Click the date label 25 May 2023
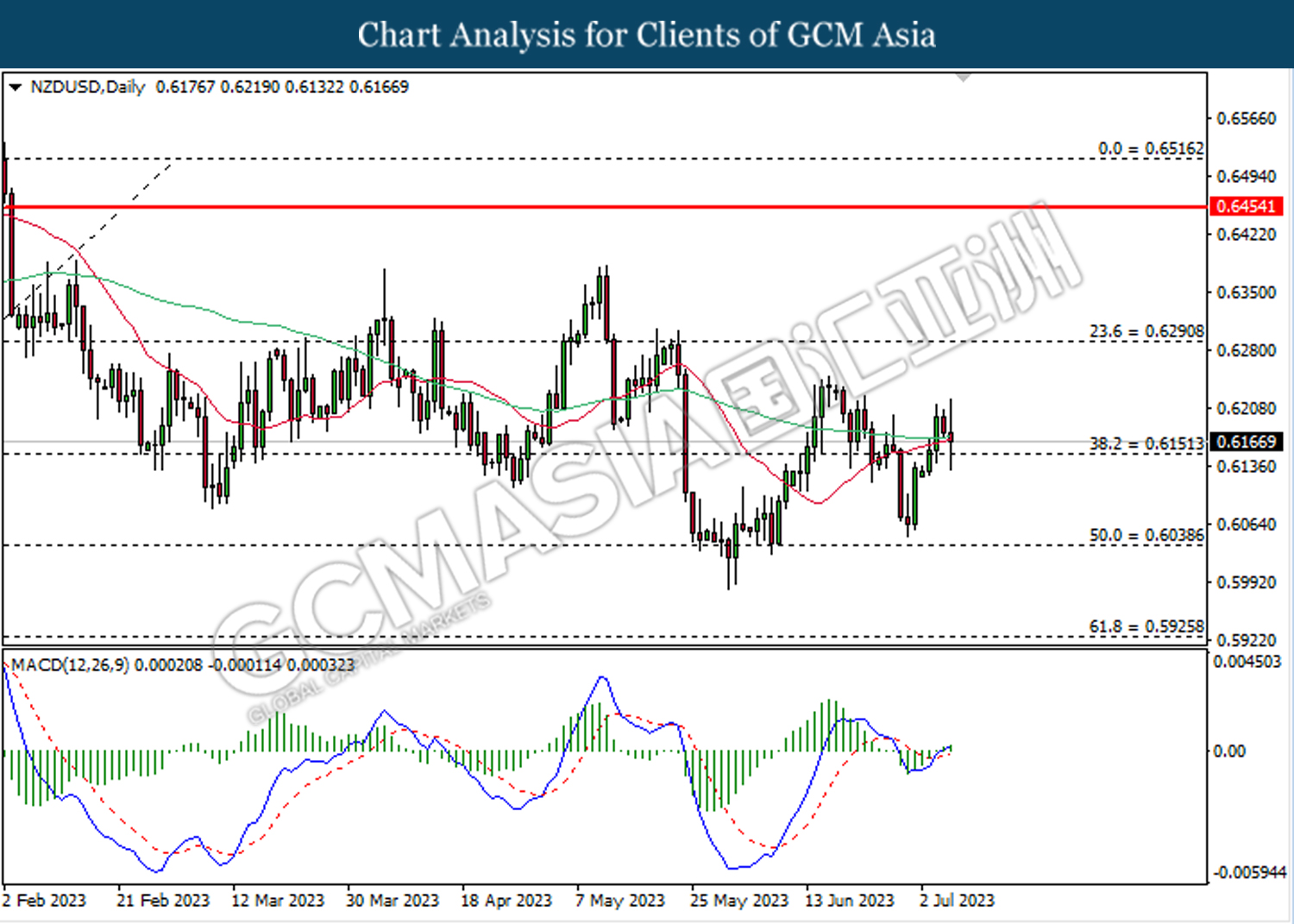This screenshot has height=924, width=1294. coord(739,901)
